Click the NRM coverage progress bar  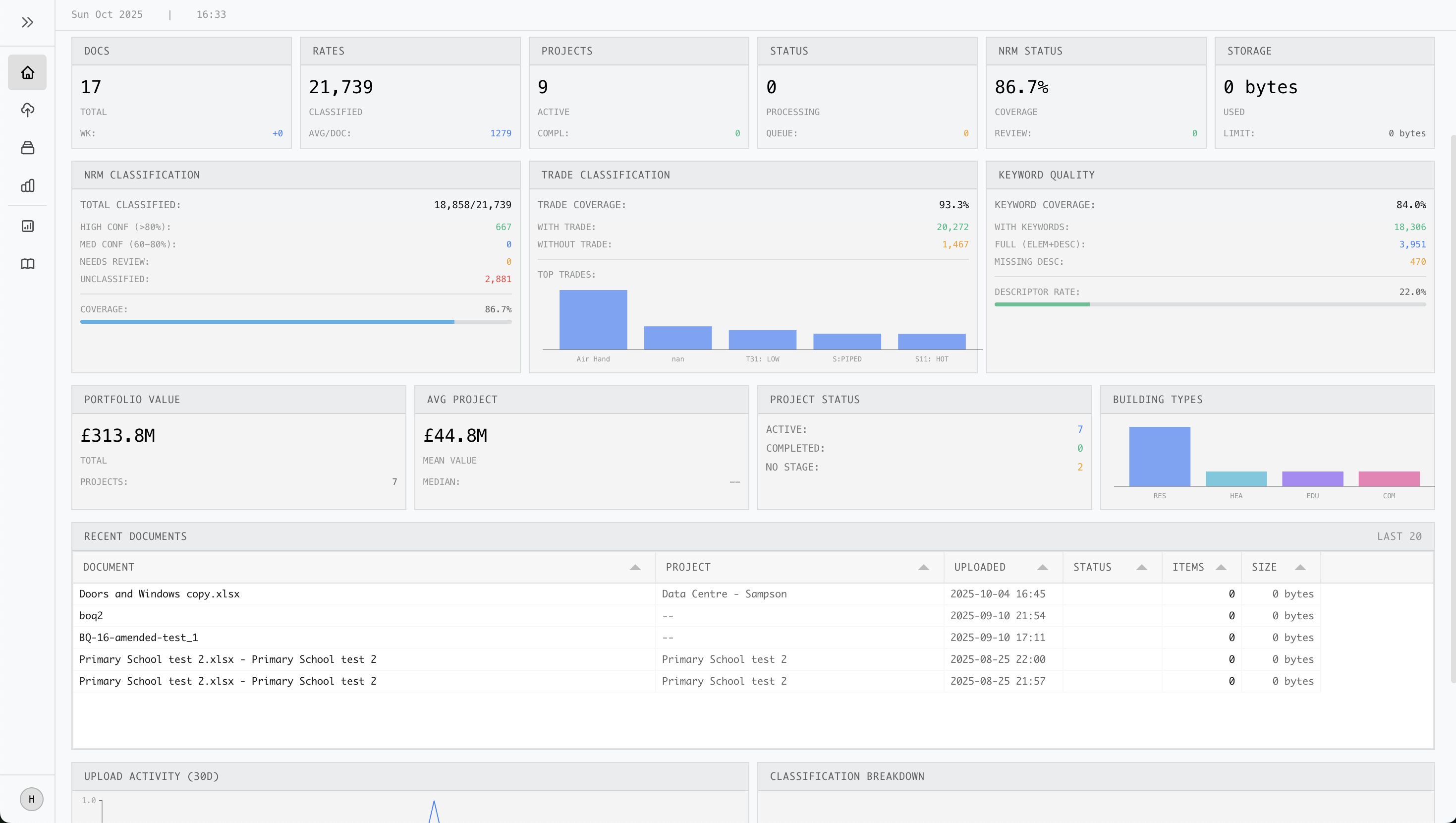point(295,322)
